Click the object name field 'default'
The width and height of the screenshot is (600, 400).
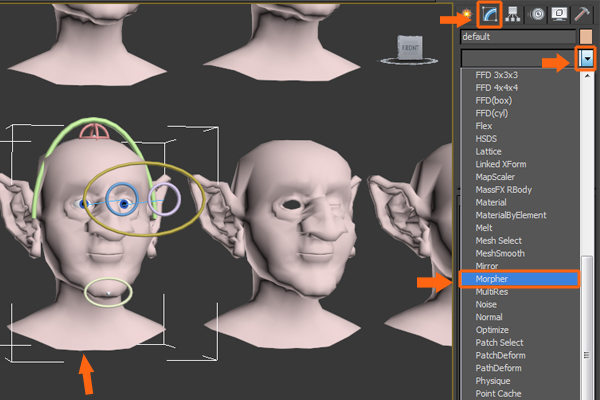point(518,37)
